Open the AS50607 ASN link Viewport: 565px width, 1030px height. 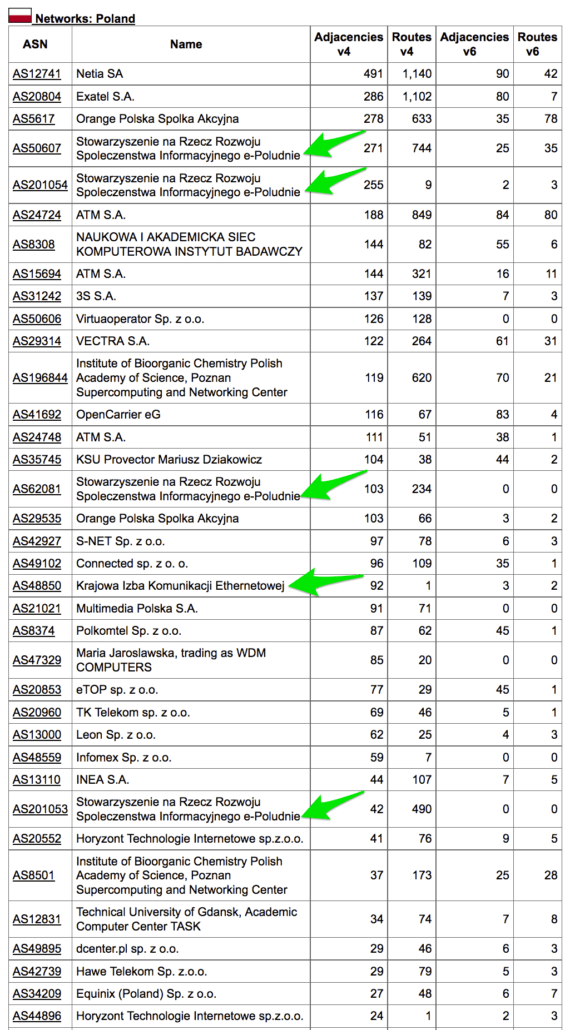(x=37, y=148)
